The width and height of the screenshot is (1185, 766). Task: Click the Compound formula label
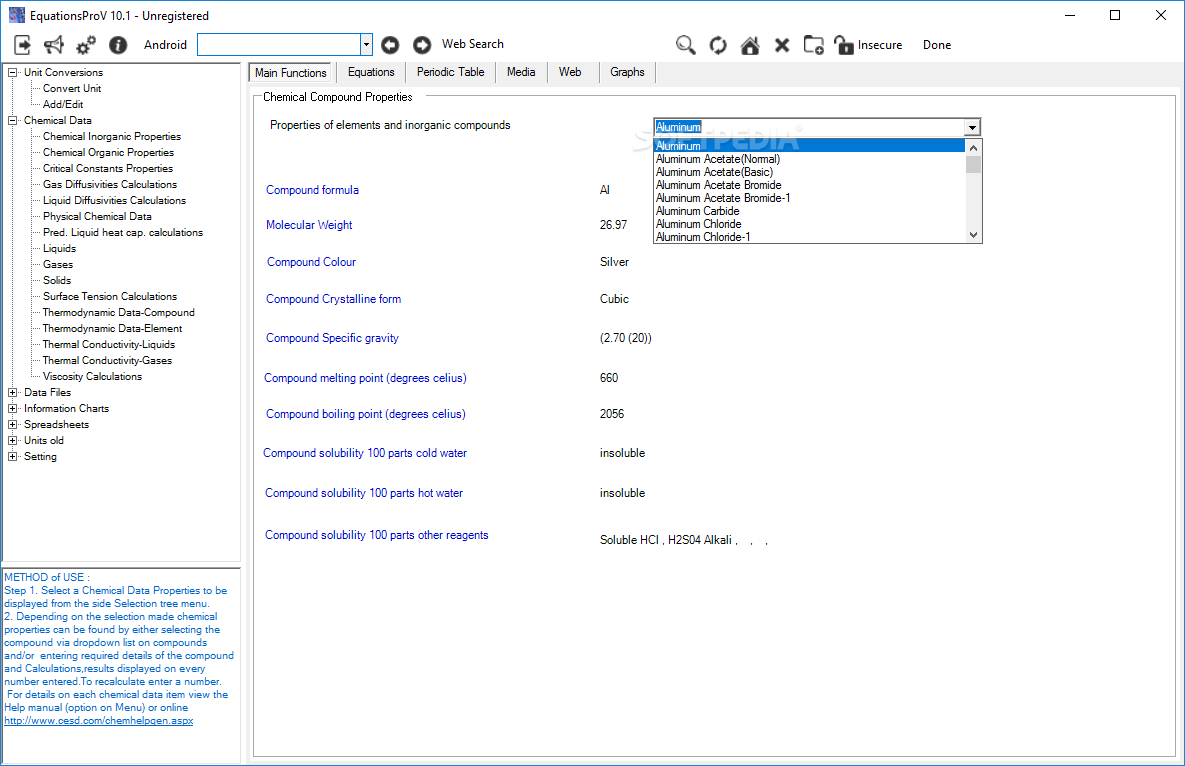(312, 190)
